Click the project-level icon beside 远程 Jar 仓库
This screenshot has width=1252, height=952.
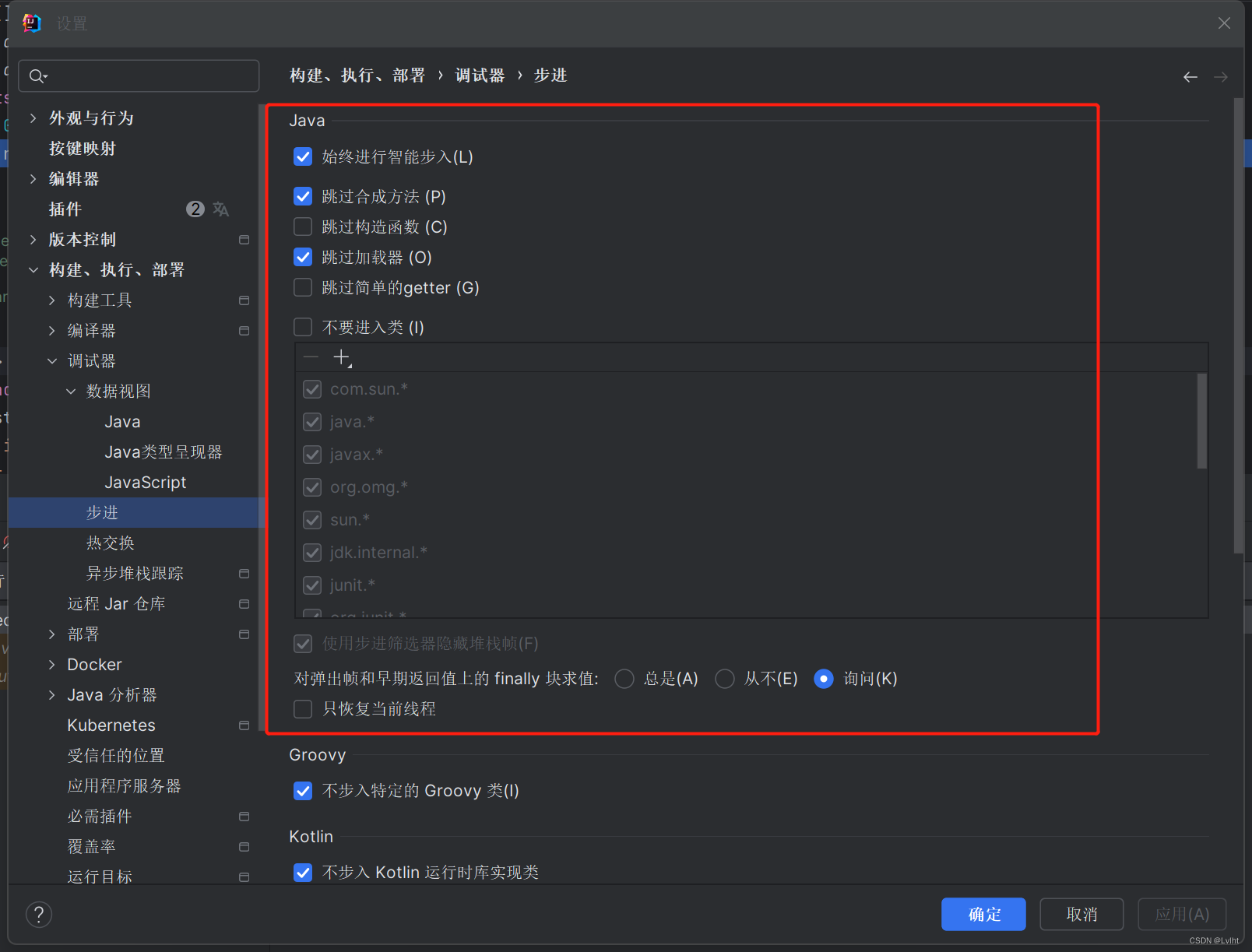(244, 604)
